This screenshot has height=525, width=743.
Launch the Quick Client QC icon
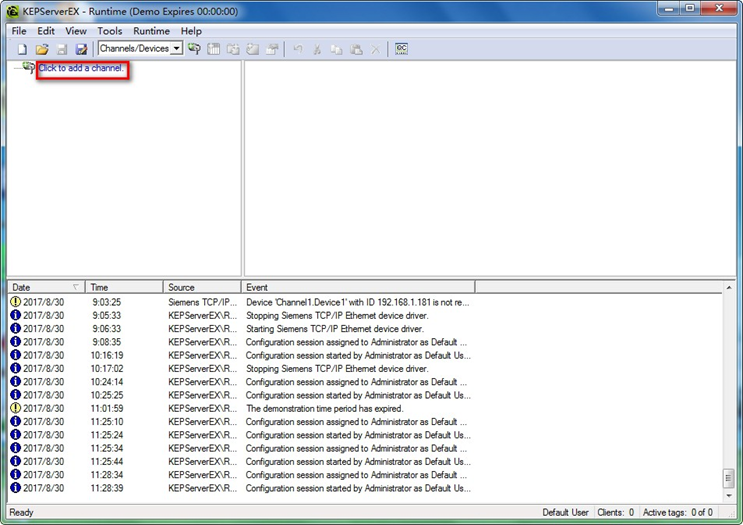pos(401,48)
